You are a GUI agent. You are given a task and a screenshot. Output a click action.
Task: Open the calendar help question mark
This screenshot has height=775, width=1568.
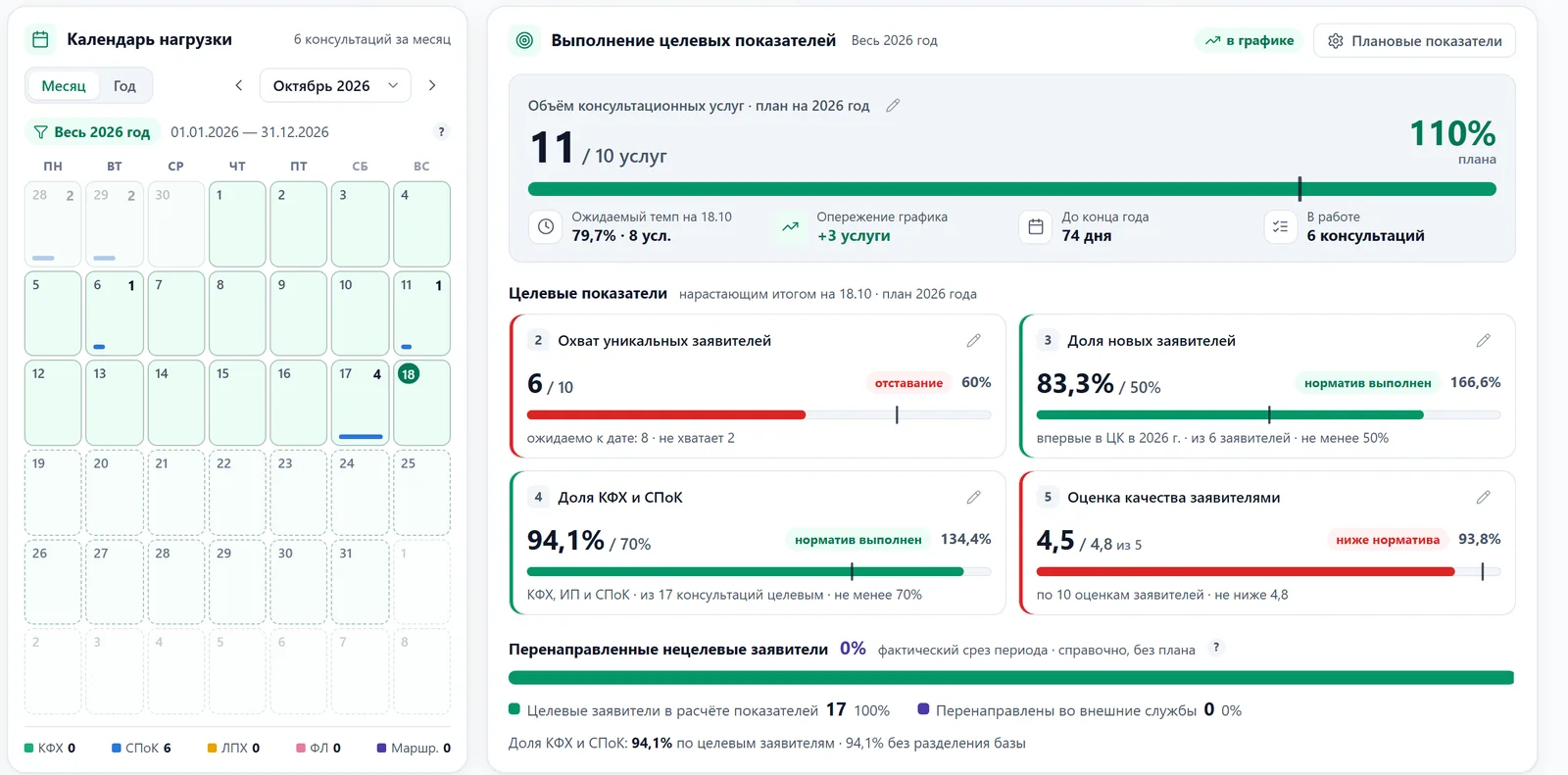coord(441,131)
